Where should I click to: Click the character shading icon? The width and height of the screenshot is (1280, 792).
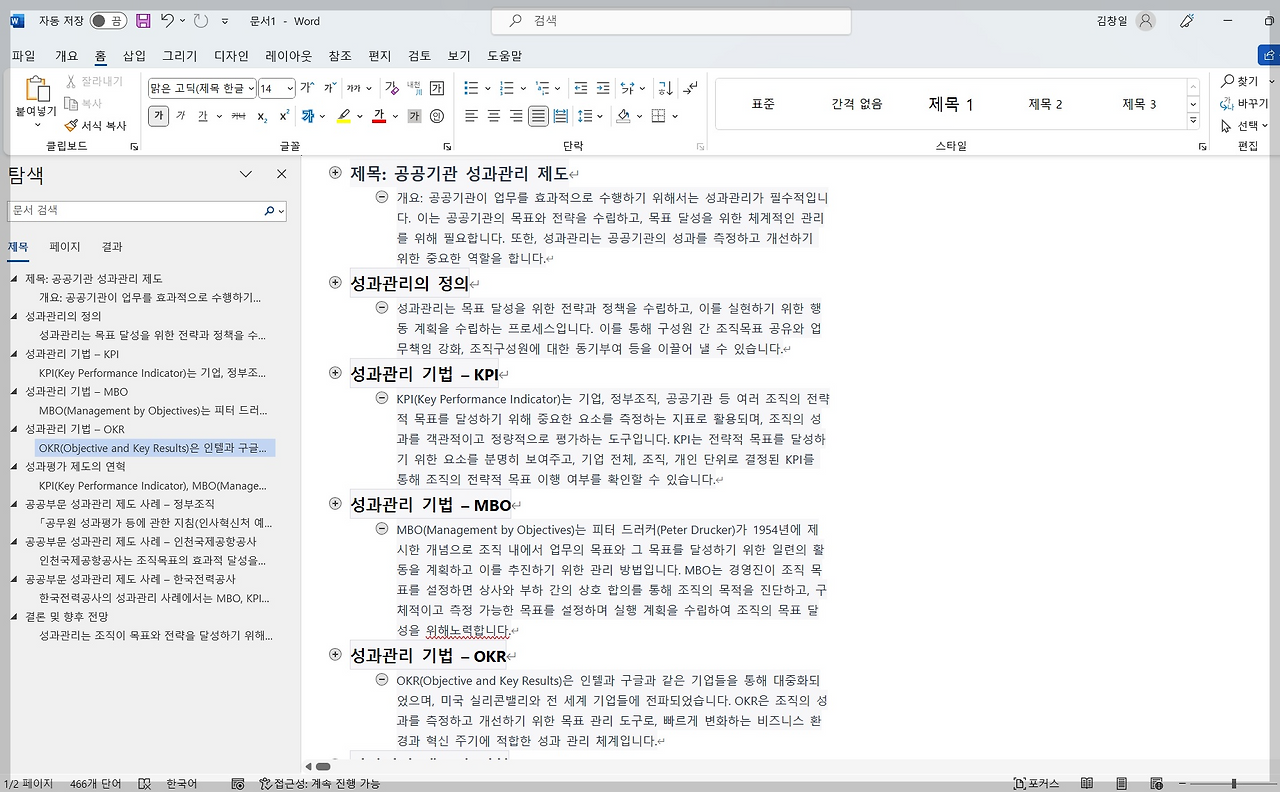pyautogui.click(x=414, y=116)
